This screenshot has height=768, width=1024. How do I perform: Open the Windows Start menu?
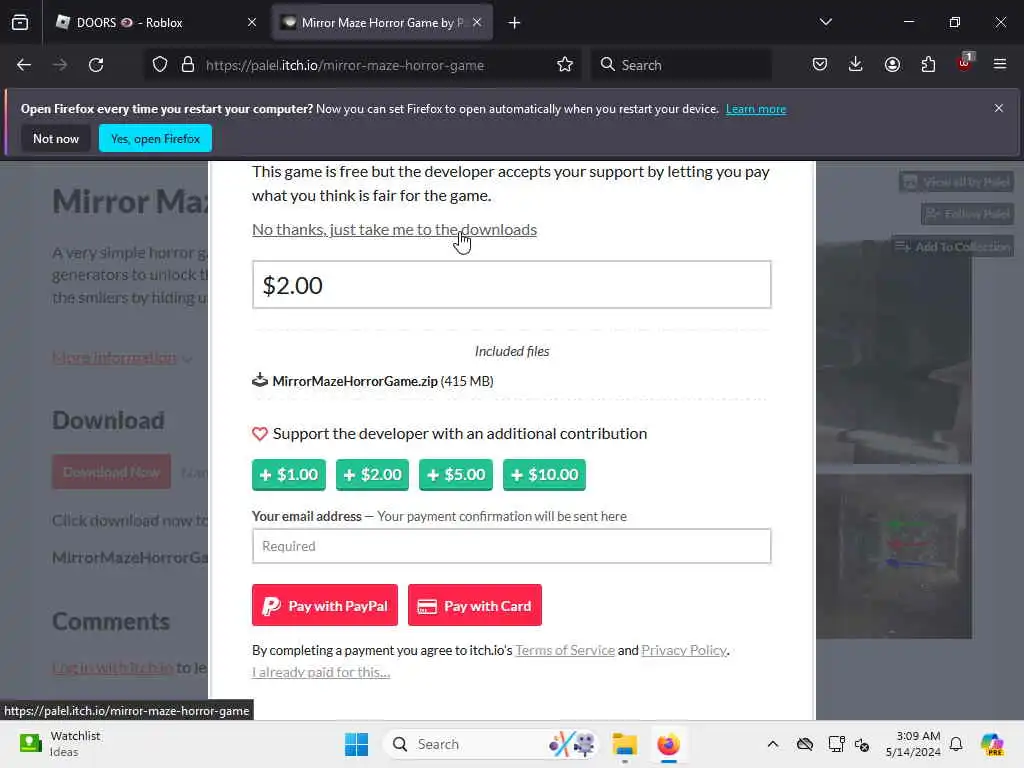point(357,744)
